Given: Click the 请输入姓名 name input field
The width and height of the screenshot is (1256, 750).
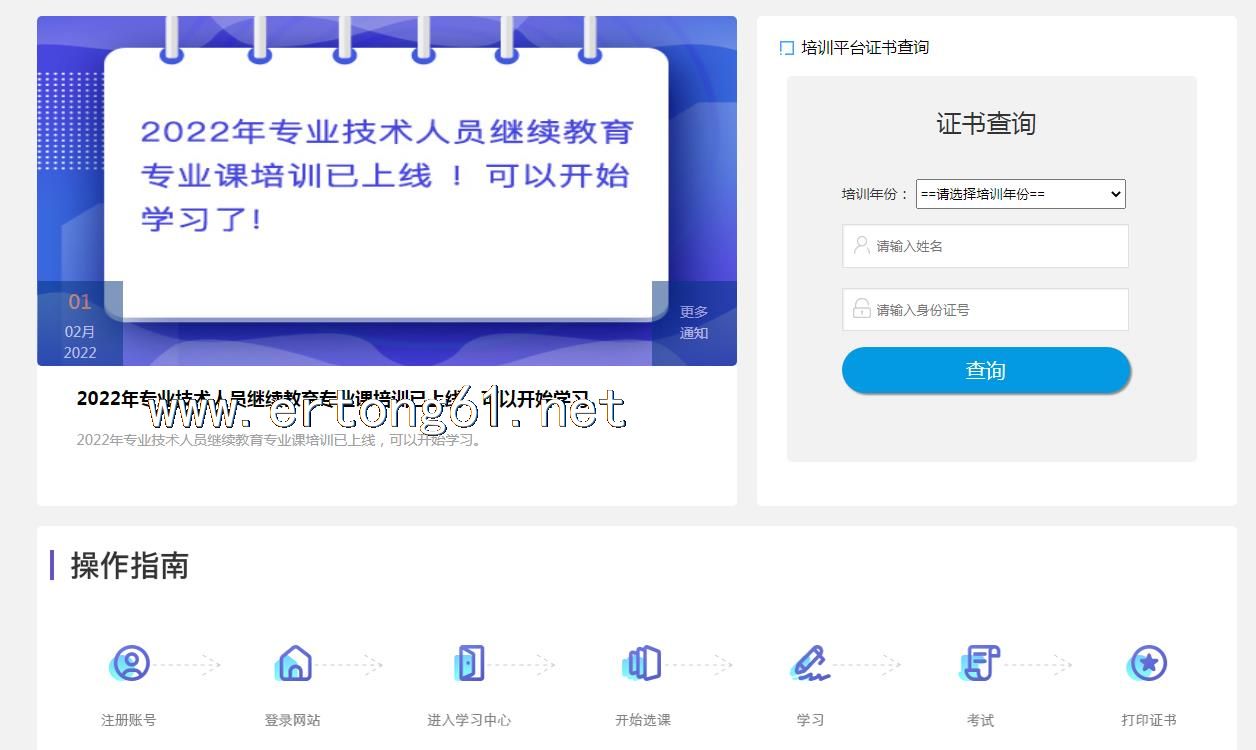Looking at the screenshot, I should (985, 246).
